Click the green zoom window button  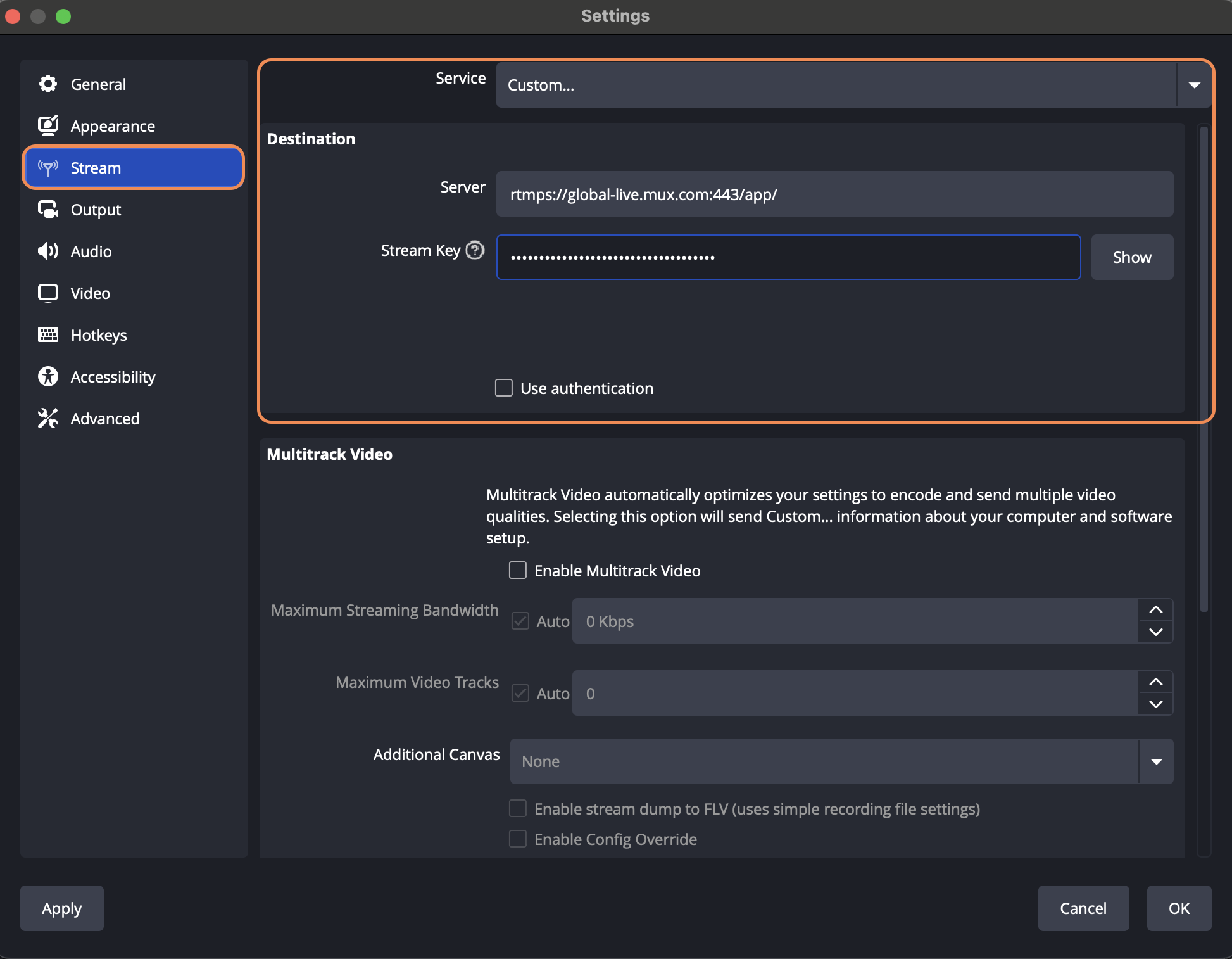(63, 16)
